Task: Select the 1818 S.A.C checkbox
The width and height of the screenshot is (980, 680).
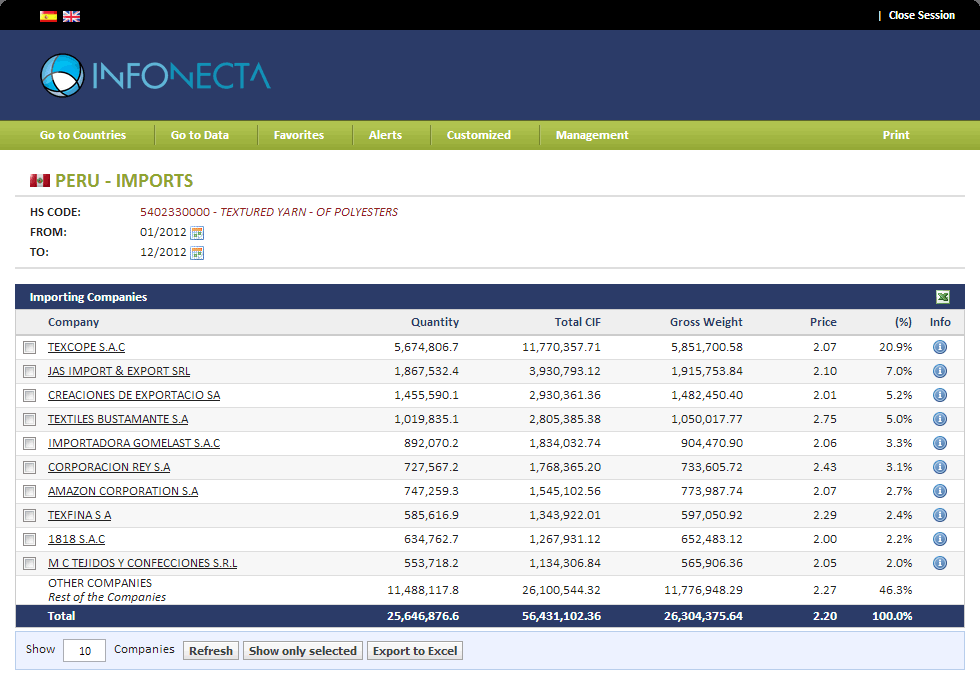Action: (29, 539)
